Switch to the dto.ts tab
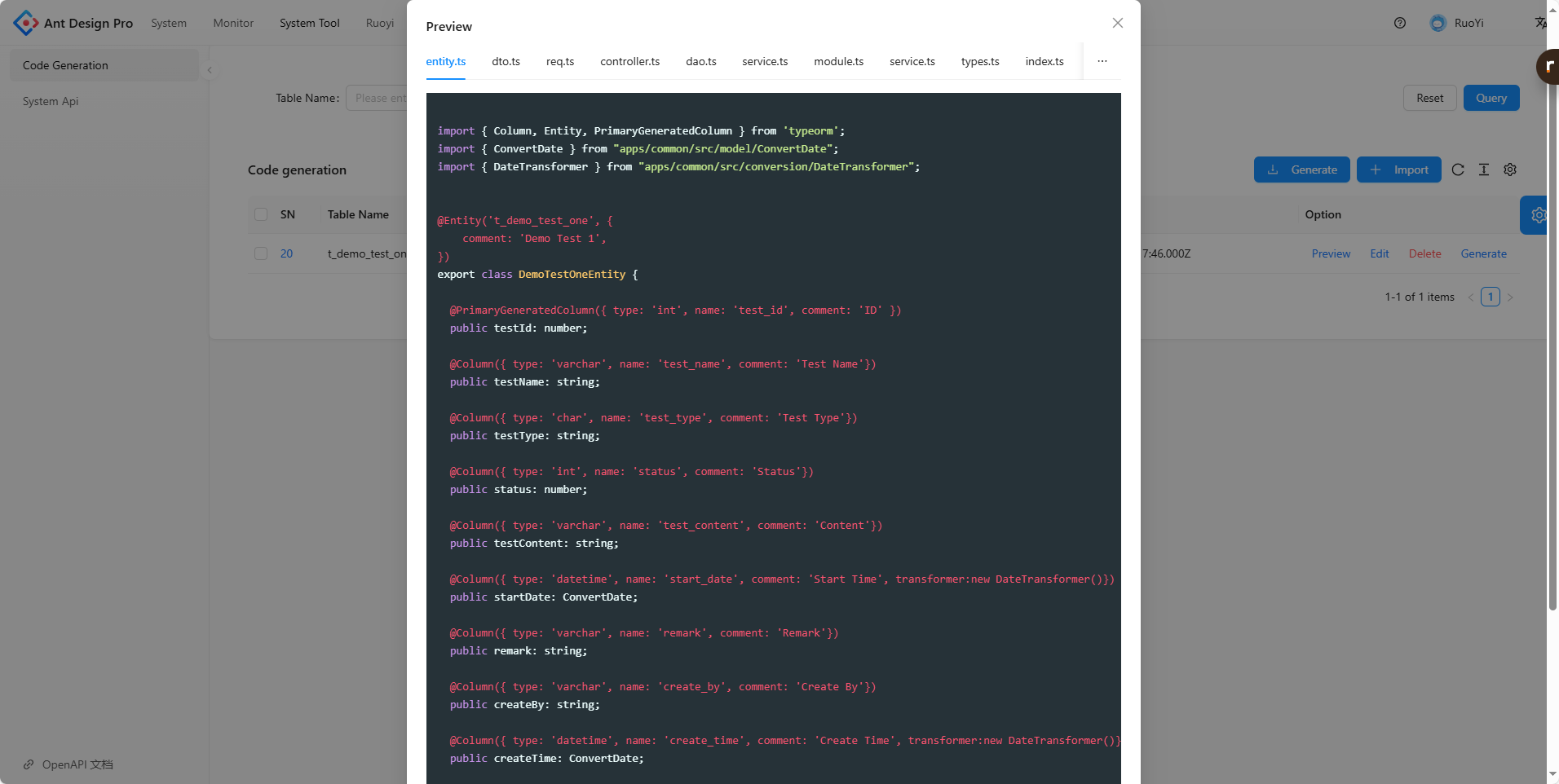 (x=506, y=61)
